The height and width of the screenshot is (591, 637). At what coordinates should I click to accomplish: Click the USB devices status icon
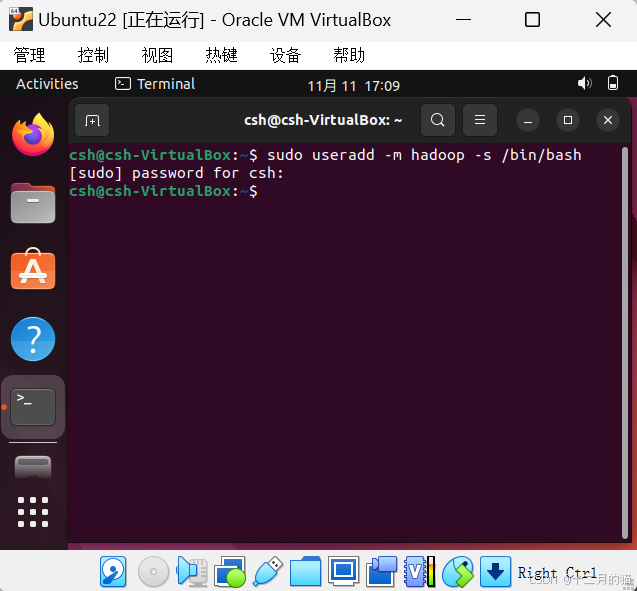pyautogui.click(x=268, y=572)
